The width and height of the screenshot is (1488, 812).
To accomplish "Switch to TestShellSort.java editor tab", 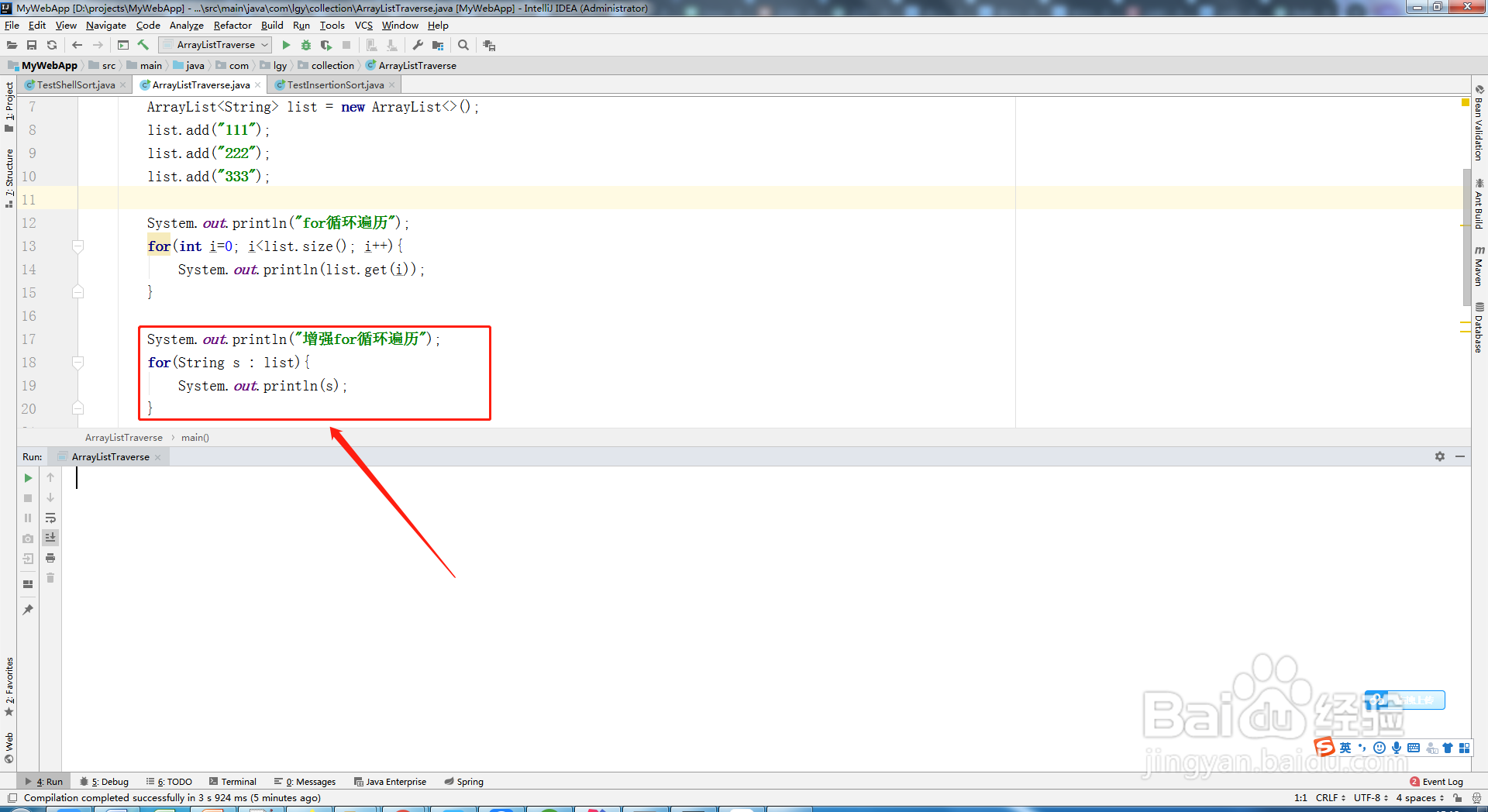I will click(x=75, y=84).
